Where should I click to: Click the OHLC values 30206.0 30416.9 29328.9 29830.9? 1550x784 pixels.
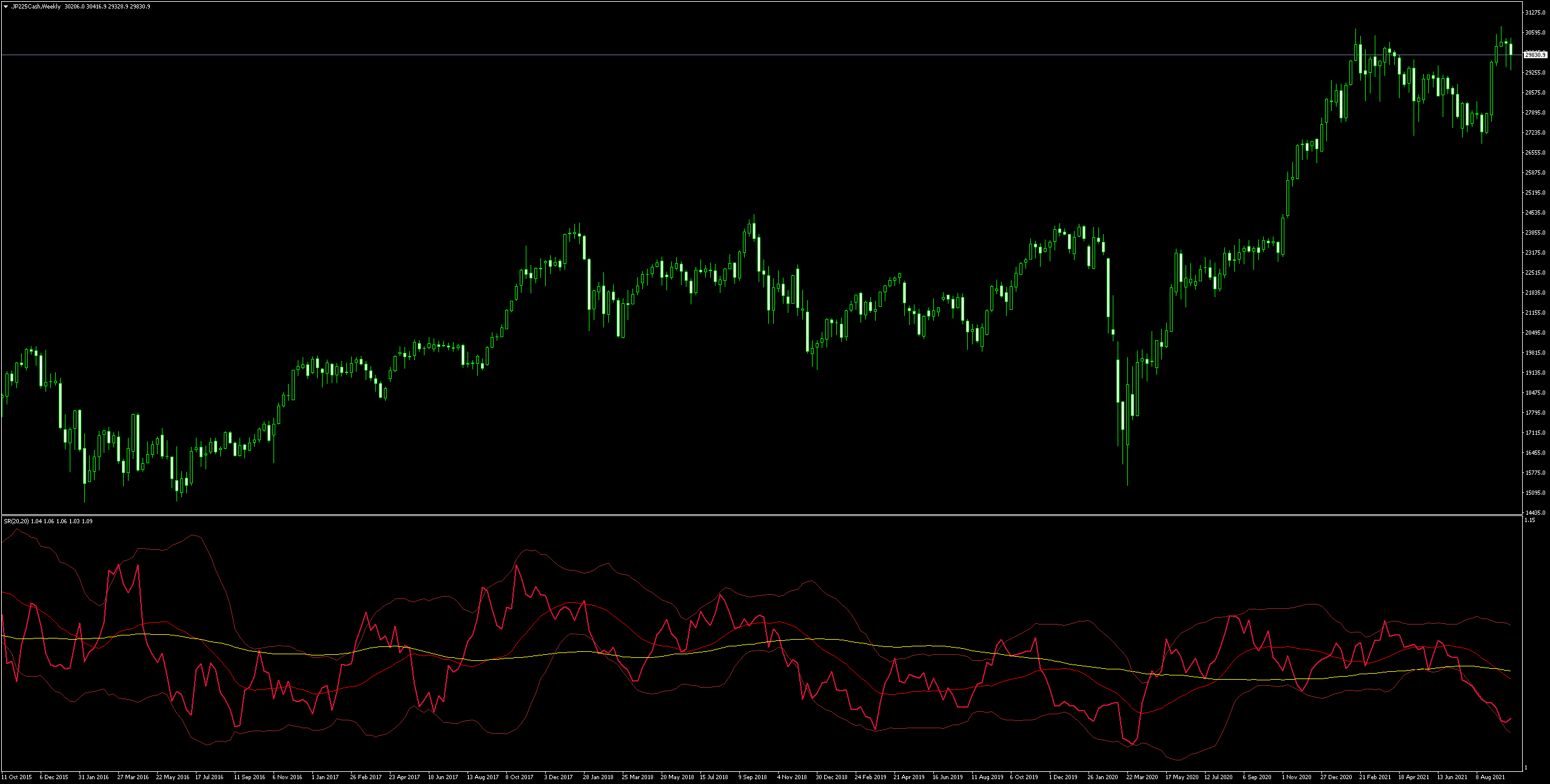click(107, 7)
